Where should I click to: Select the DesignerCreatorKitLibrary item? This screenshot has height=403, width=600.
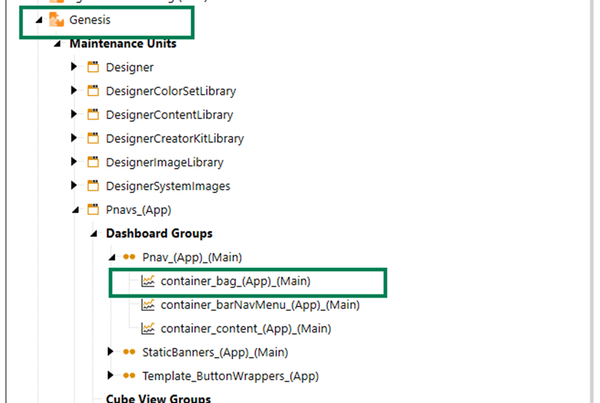tap(175, 138)
